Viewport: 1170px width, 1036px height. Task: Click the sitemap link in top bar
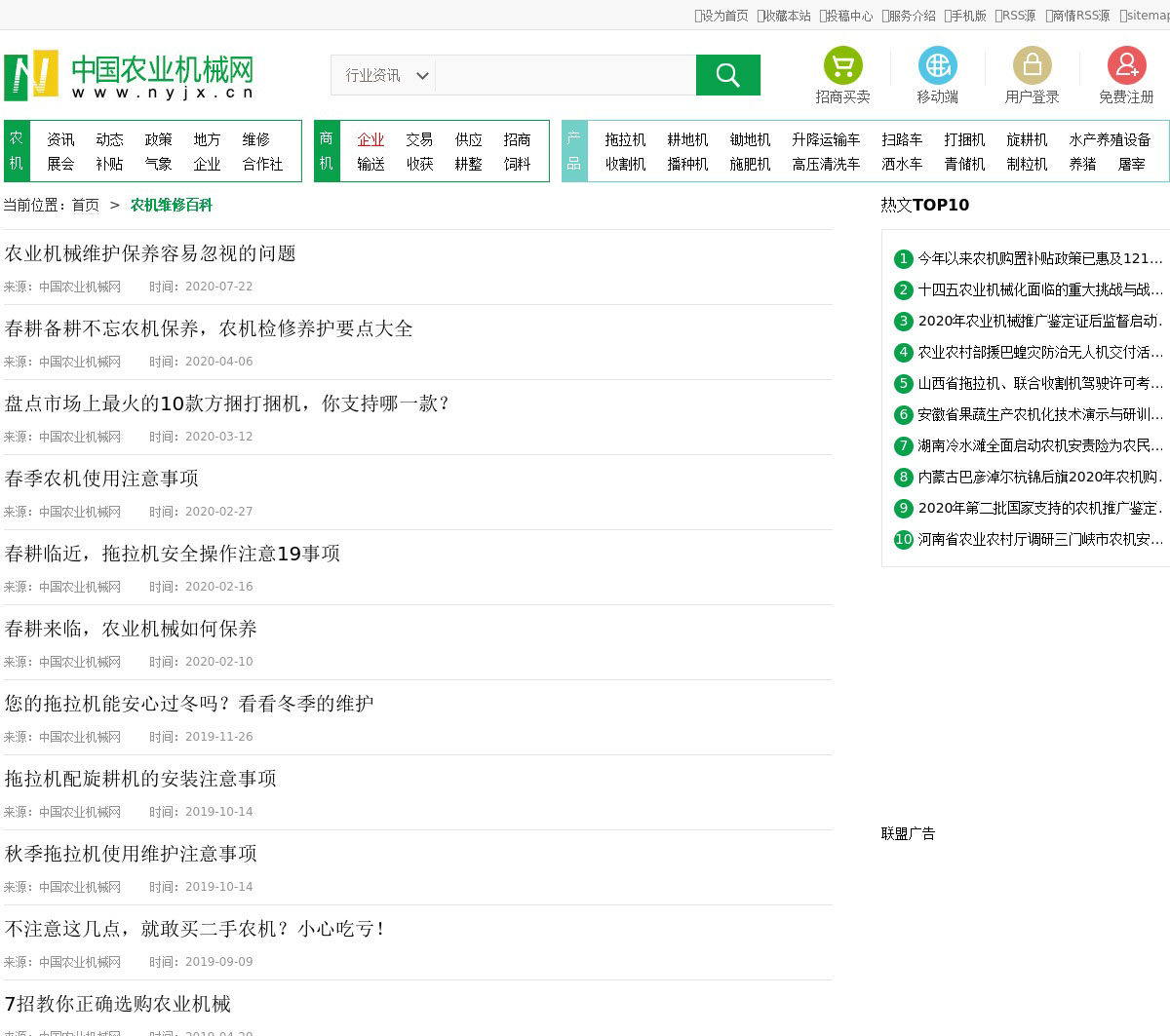click(1147, 16)
